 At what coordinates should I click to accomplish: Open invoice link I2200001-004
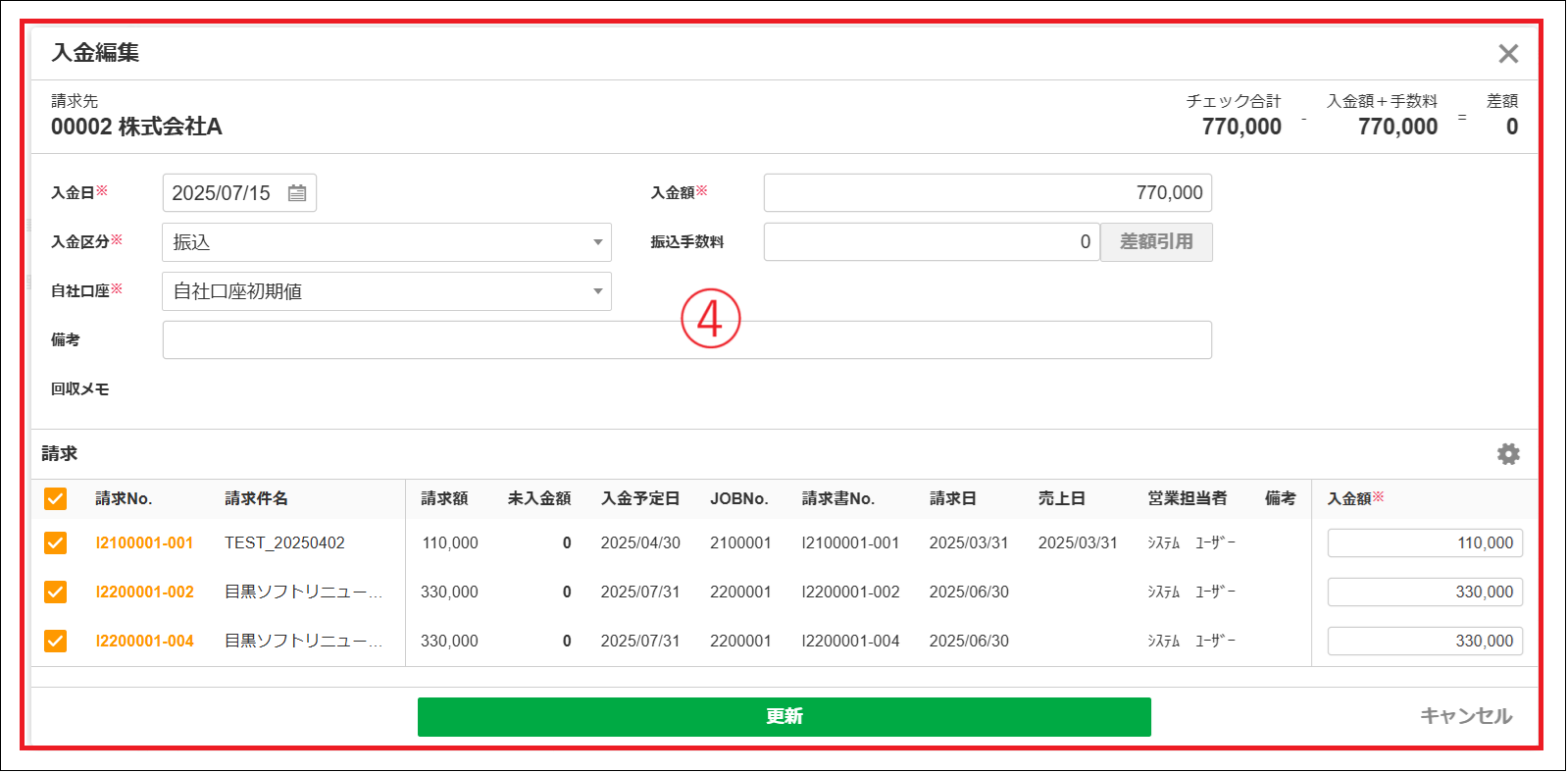point(144,642)
